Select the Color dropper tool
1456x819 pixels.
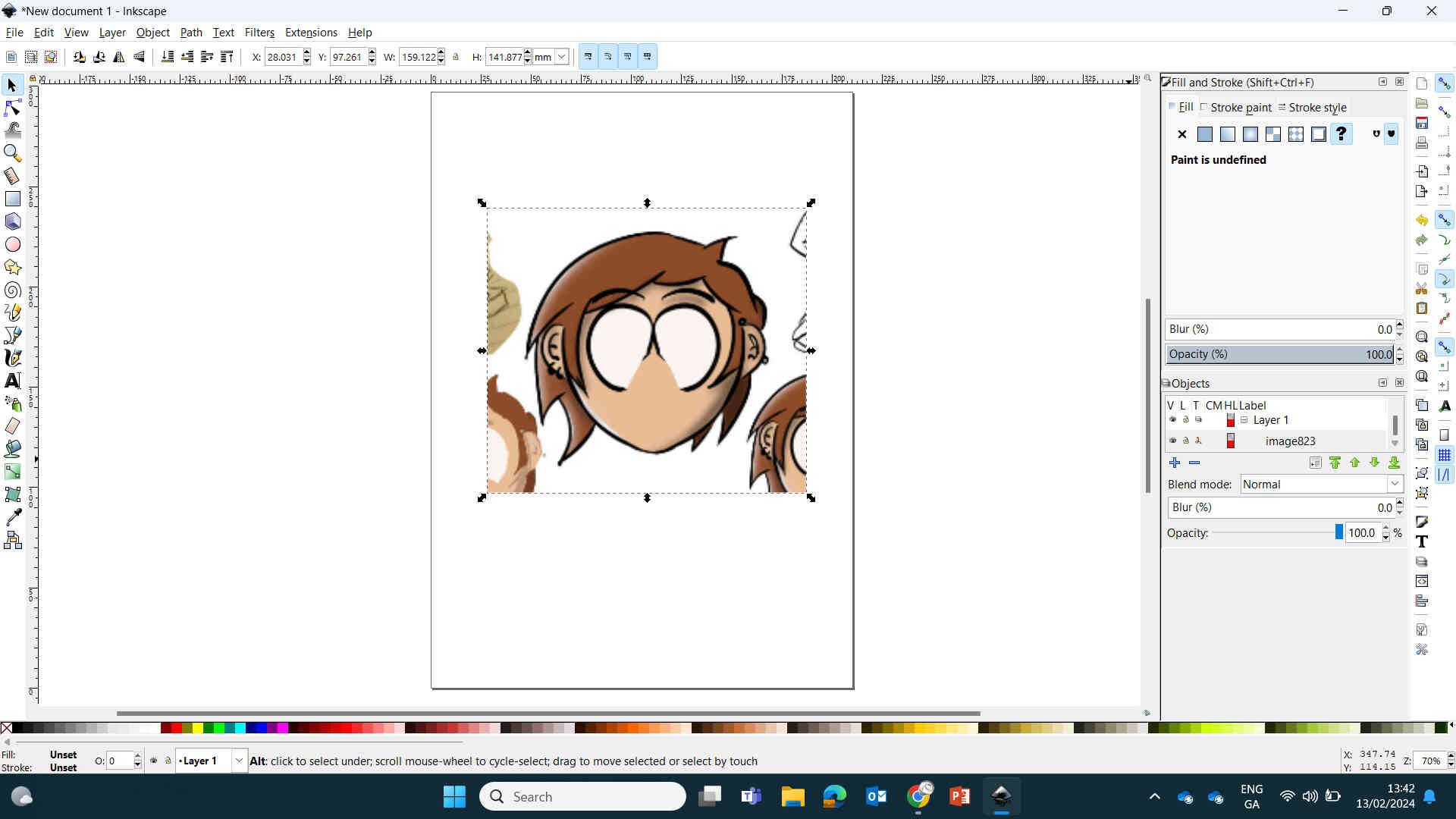point(12,517)
